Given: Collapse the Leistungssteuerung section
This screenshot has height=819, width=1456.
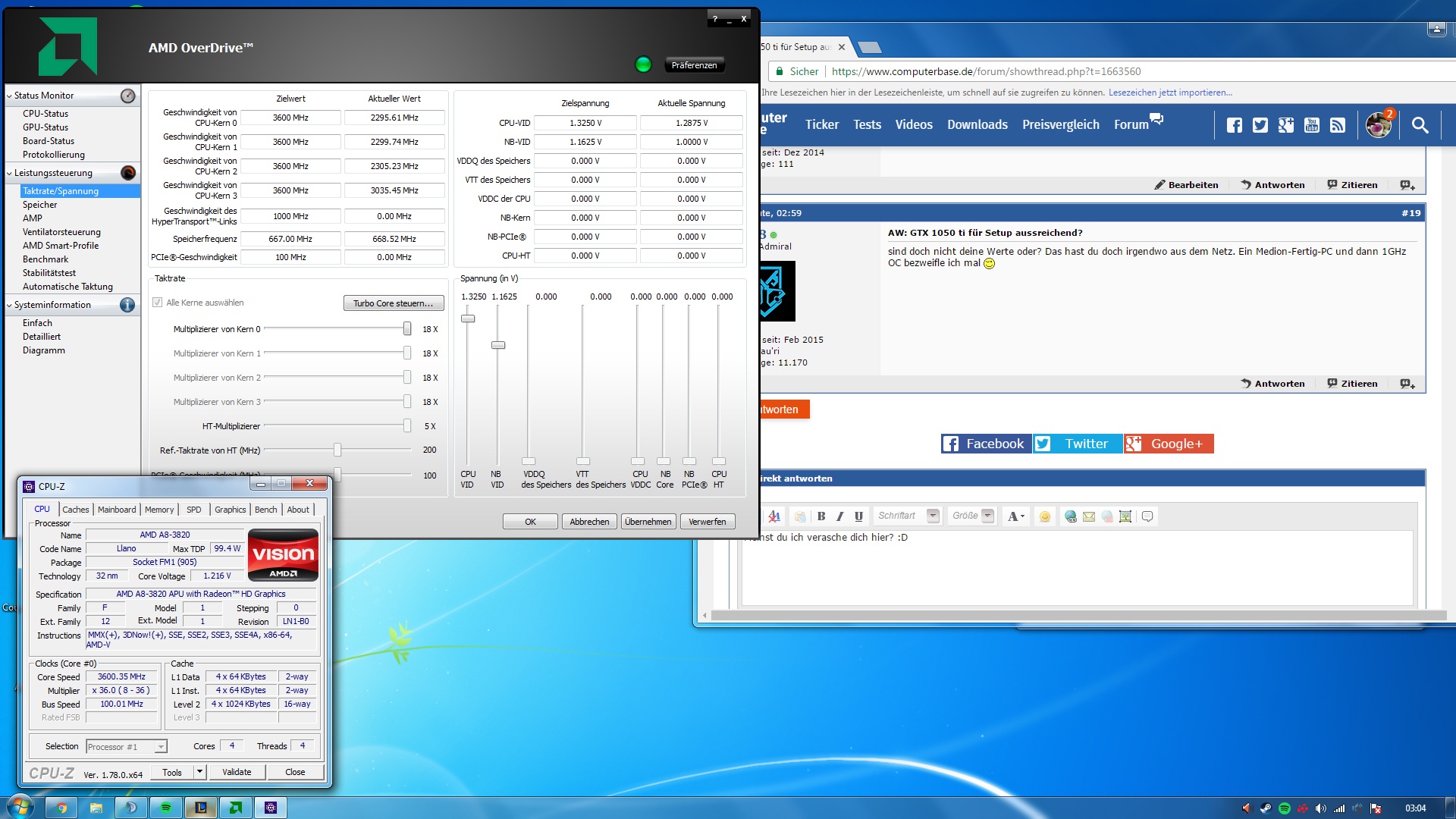Looking at the screenshot, I should (x=9, y=174).
